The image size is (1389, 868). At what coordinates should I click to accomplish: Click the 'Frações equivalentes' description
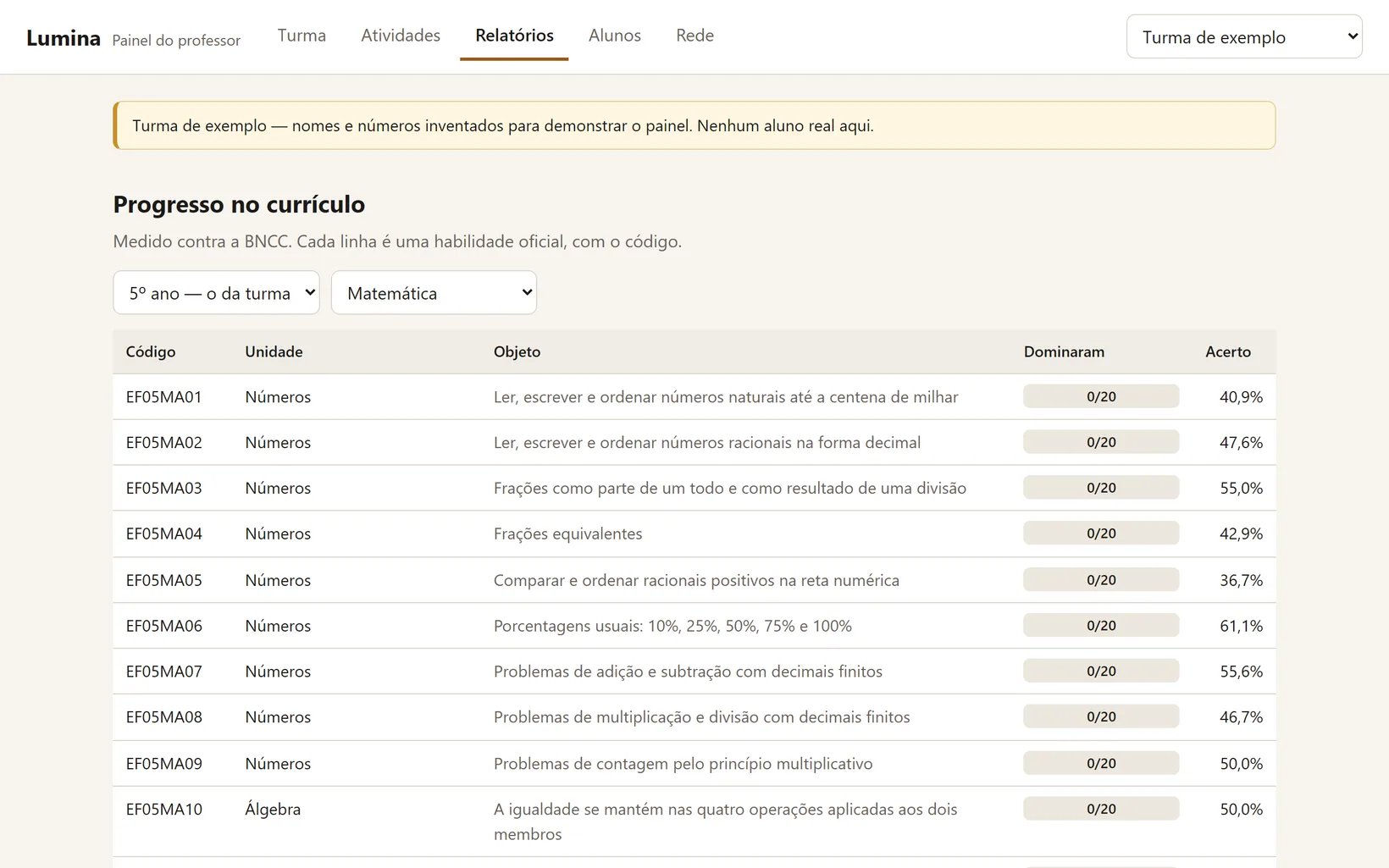pyautogui.click(x=567, y=534)
